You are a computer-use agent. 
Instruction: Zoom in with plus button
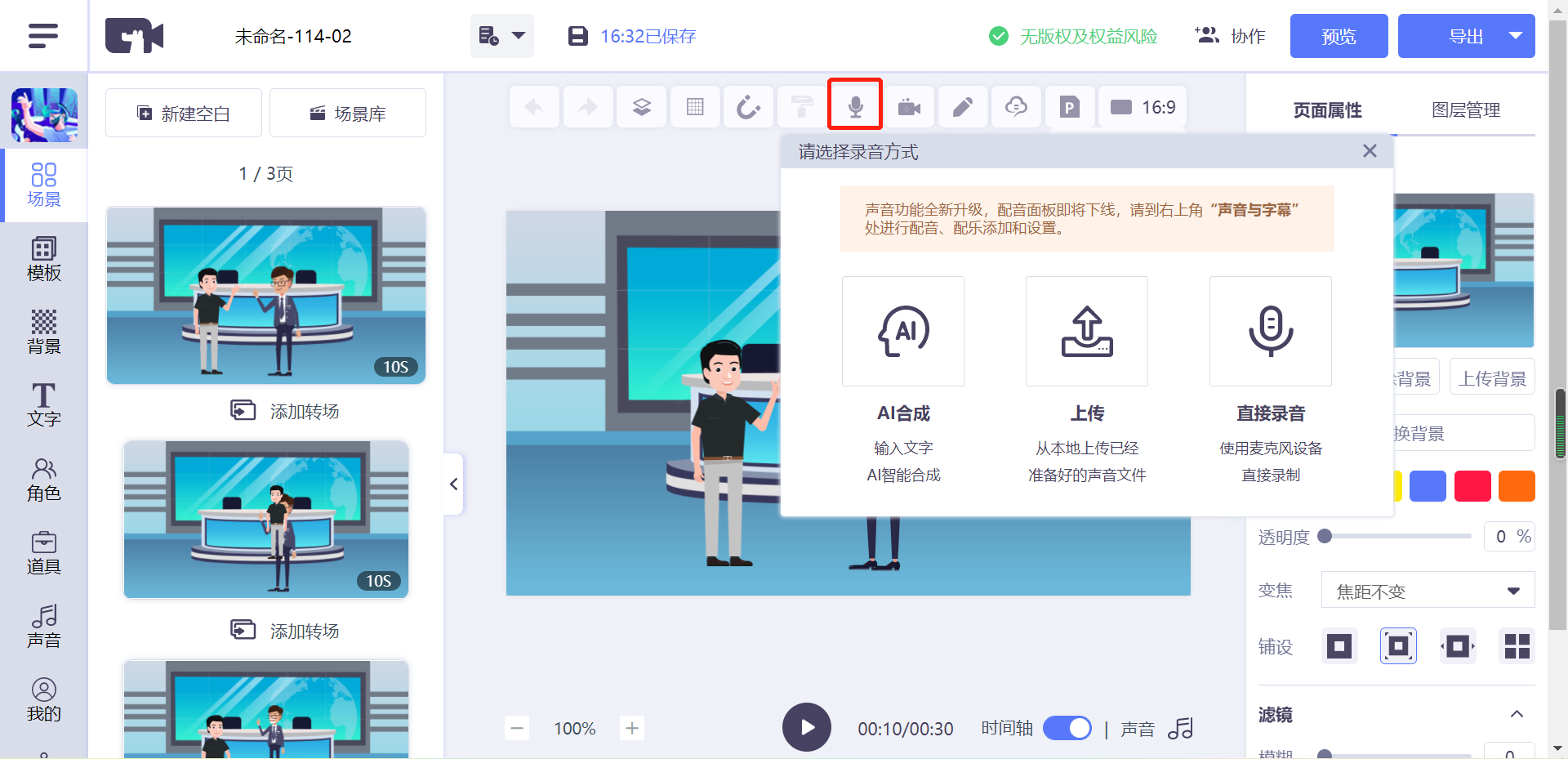pyautogui.click(x=632, y=727)
